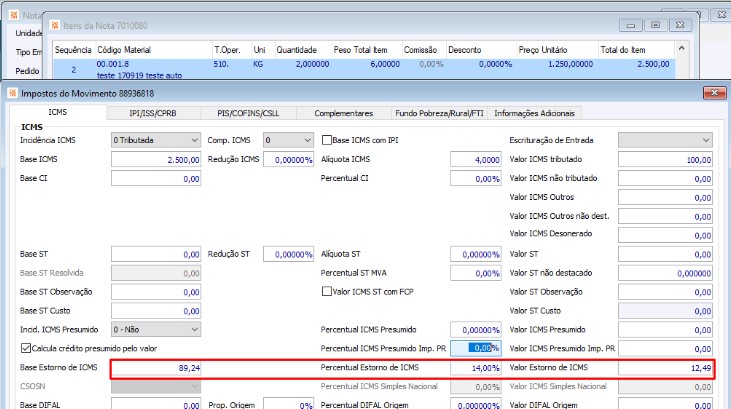Viewport: 731px width, 409px height.
Task: Click the Prop. Origem field
Action: coord(288,404)
